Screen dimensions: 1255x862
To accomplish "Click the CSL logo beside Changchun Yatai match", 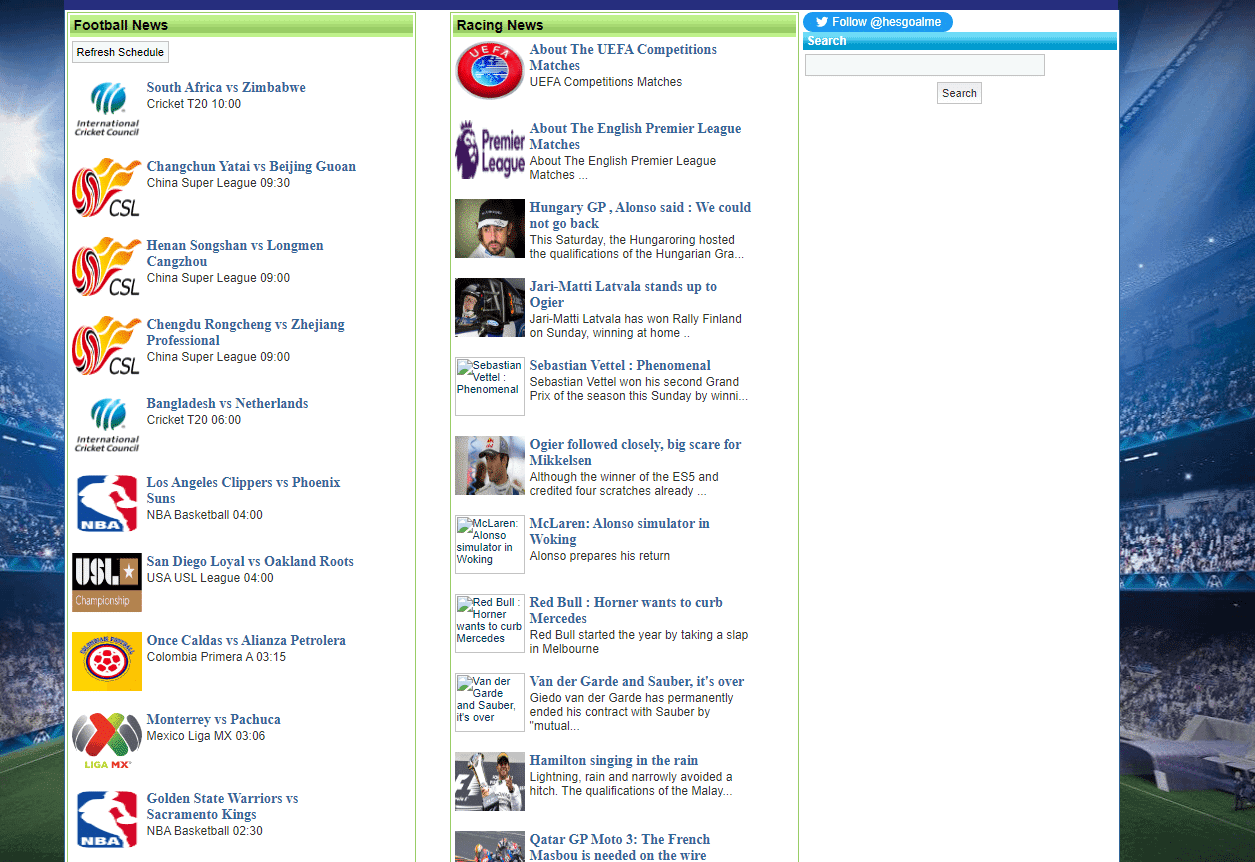I will pos(107,187).
